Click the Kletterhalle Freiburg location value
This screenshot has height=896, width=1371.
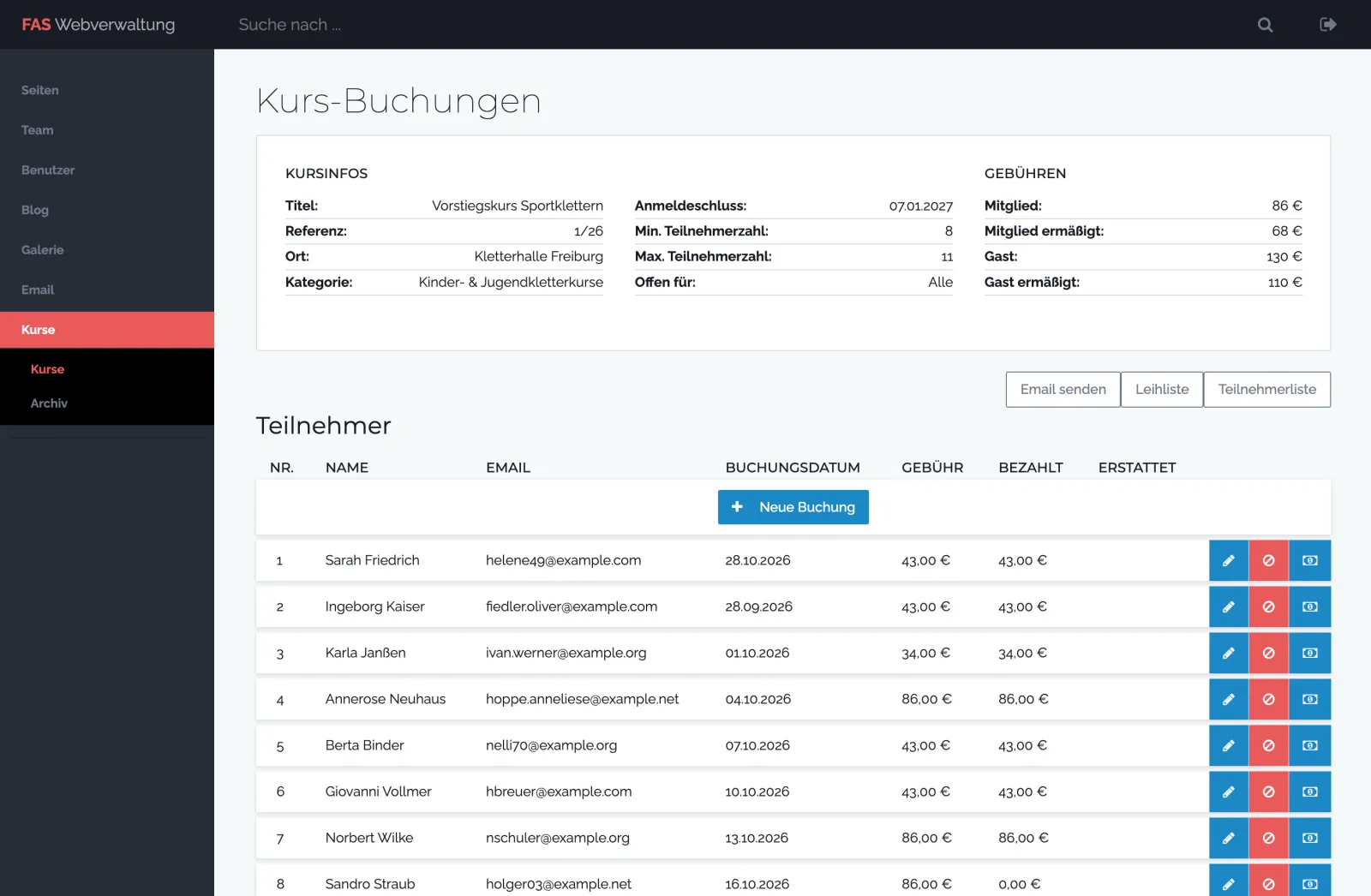[x=539, y=257]
